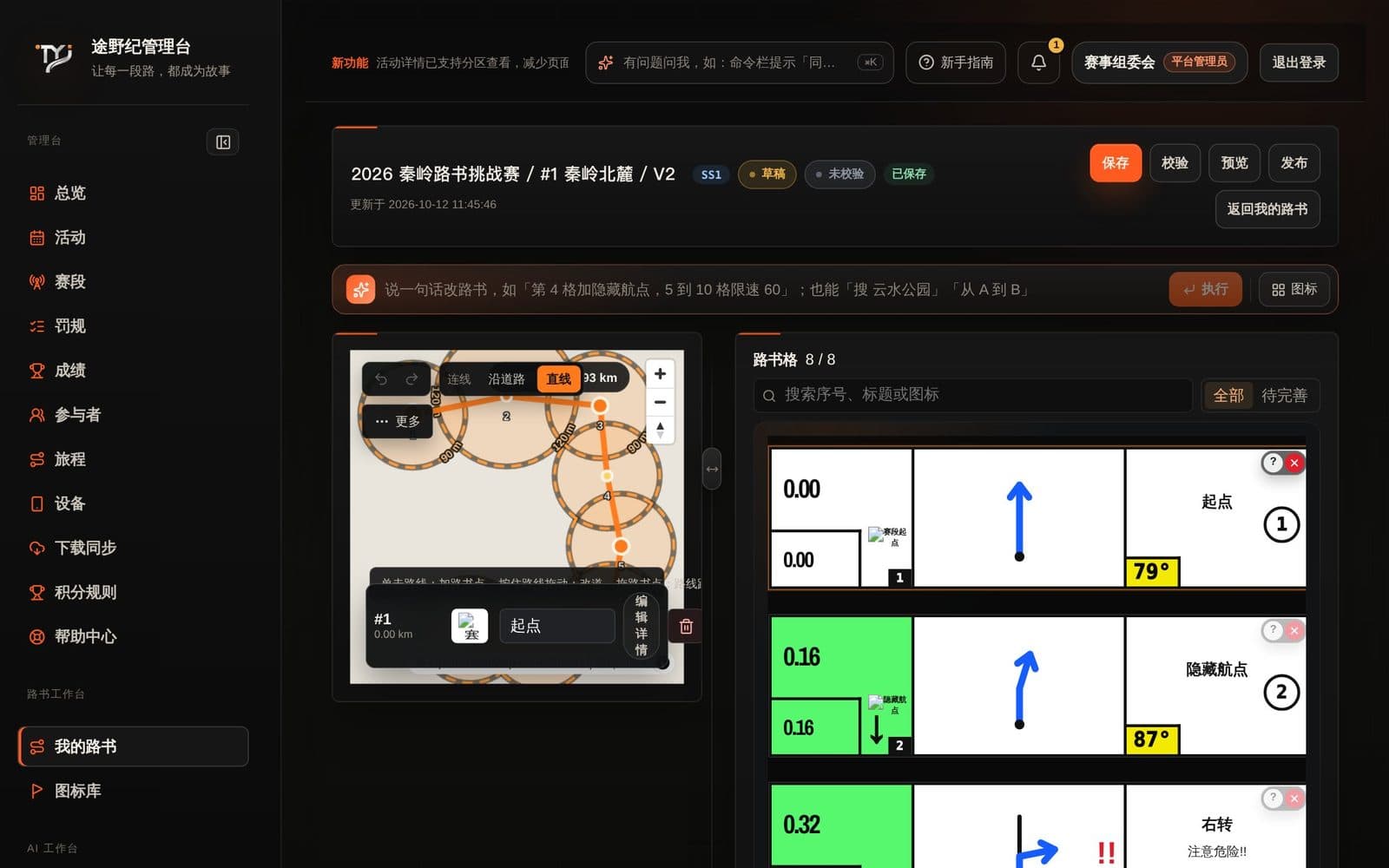Click the map redo icon
This screenshot has height=868, width=1389.
[411, 378]
